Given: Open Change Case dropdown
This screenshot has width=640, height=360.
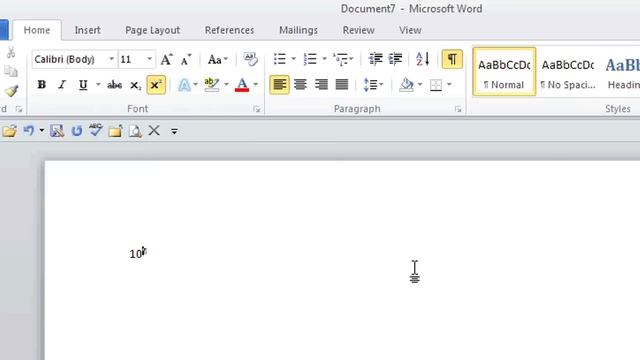Looking at the screenshot, I should point(218,60).
